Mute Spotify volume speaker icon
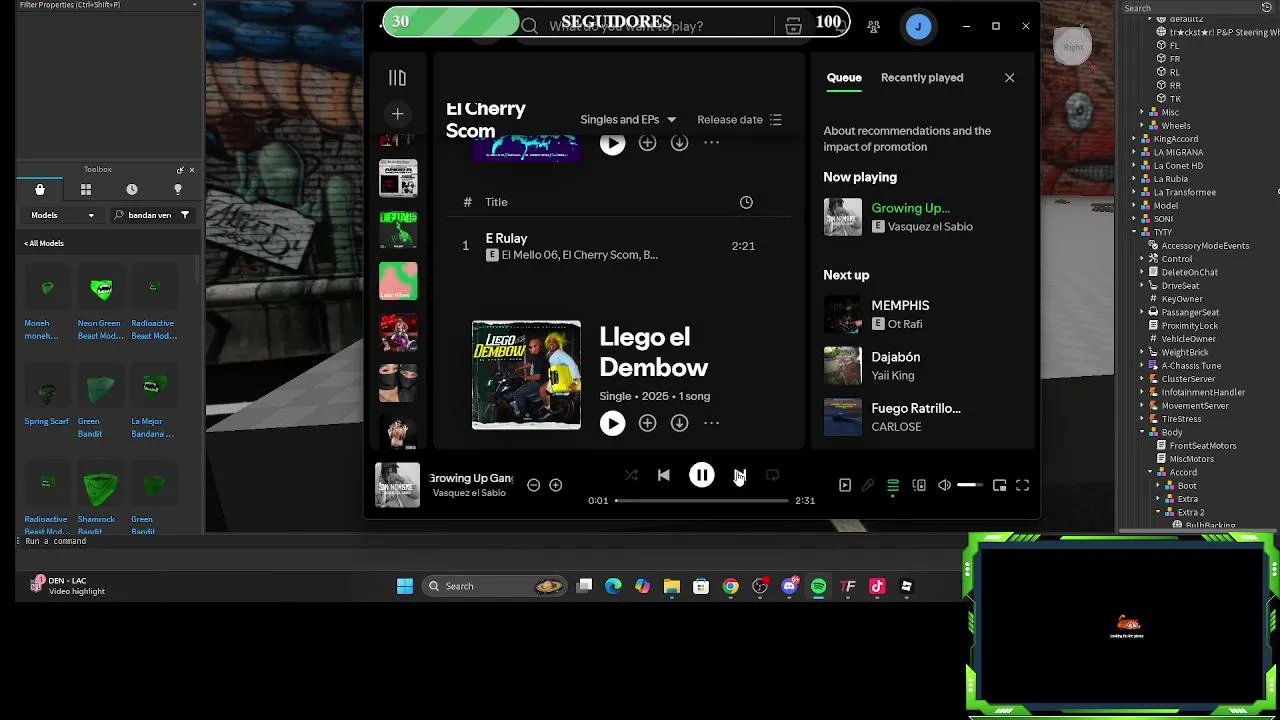 coord(944,485)
